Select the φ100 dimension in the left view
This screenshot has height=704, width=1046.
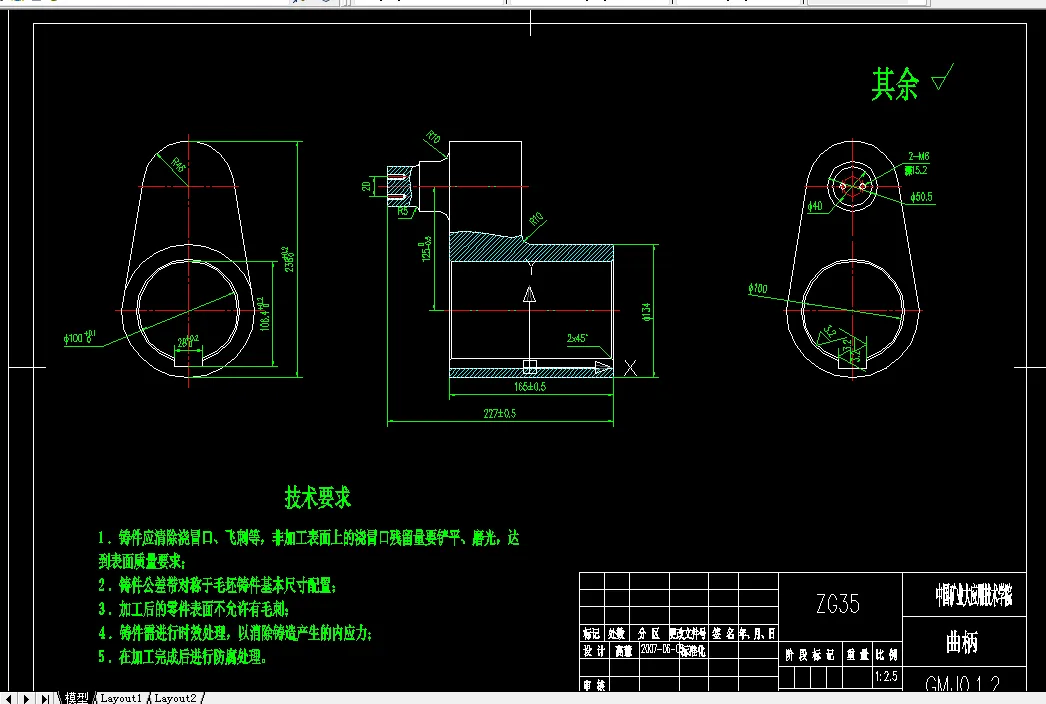(x=79, y=338)
